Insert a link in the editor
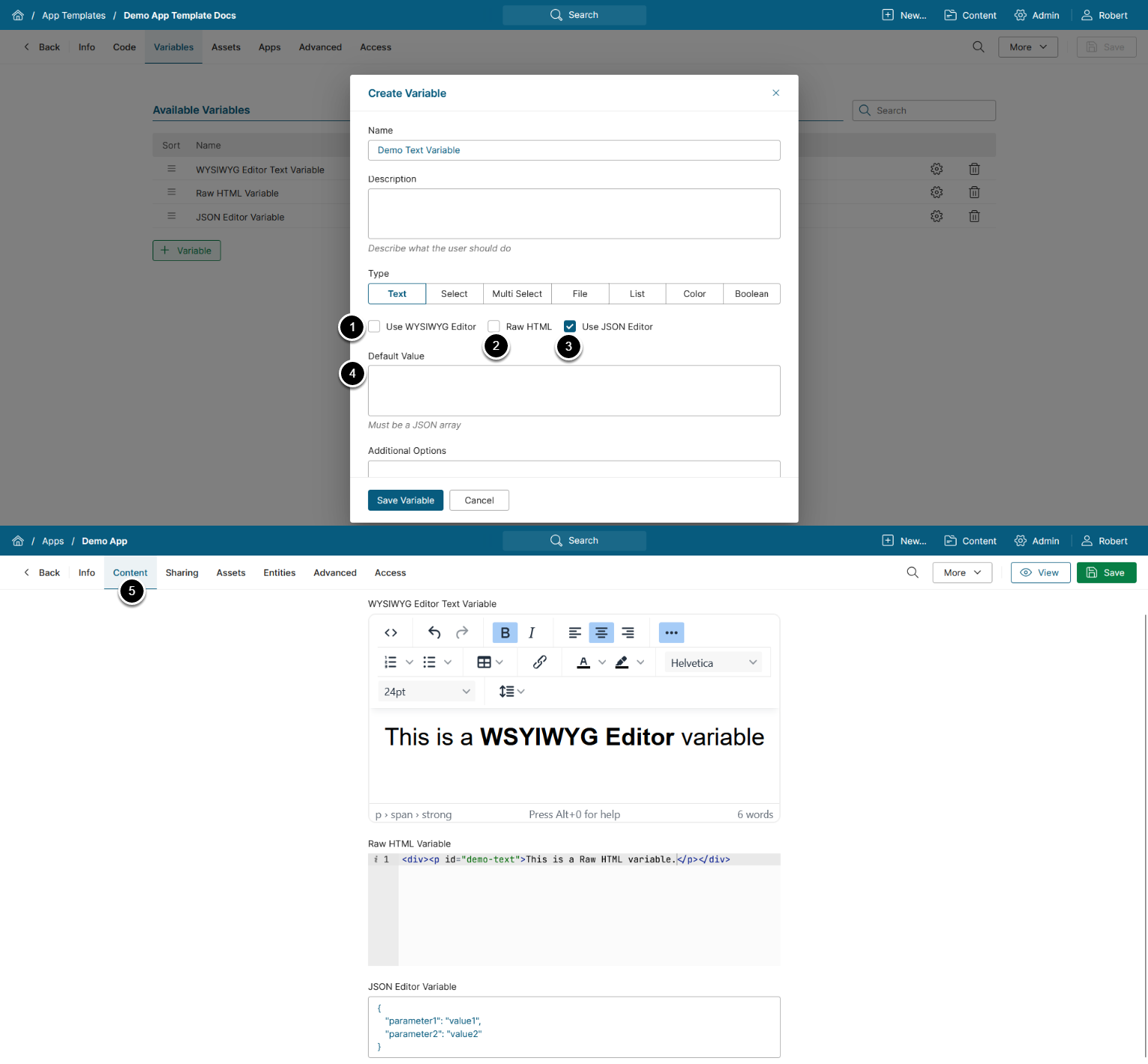Image resolution: width=1148 pixels, height=1064 pixels. point(540,662)
